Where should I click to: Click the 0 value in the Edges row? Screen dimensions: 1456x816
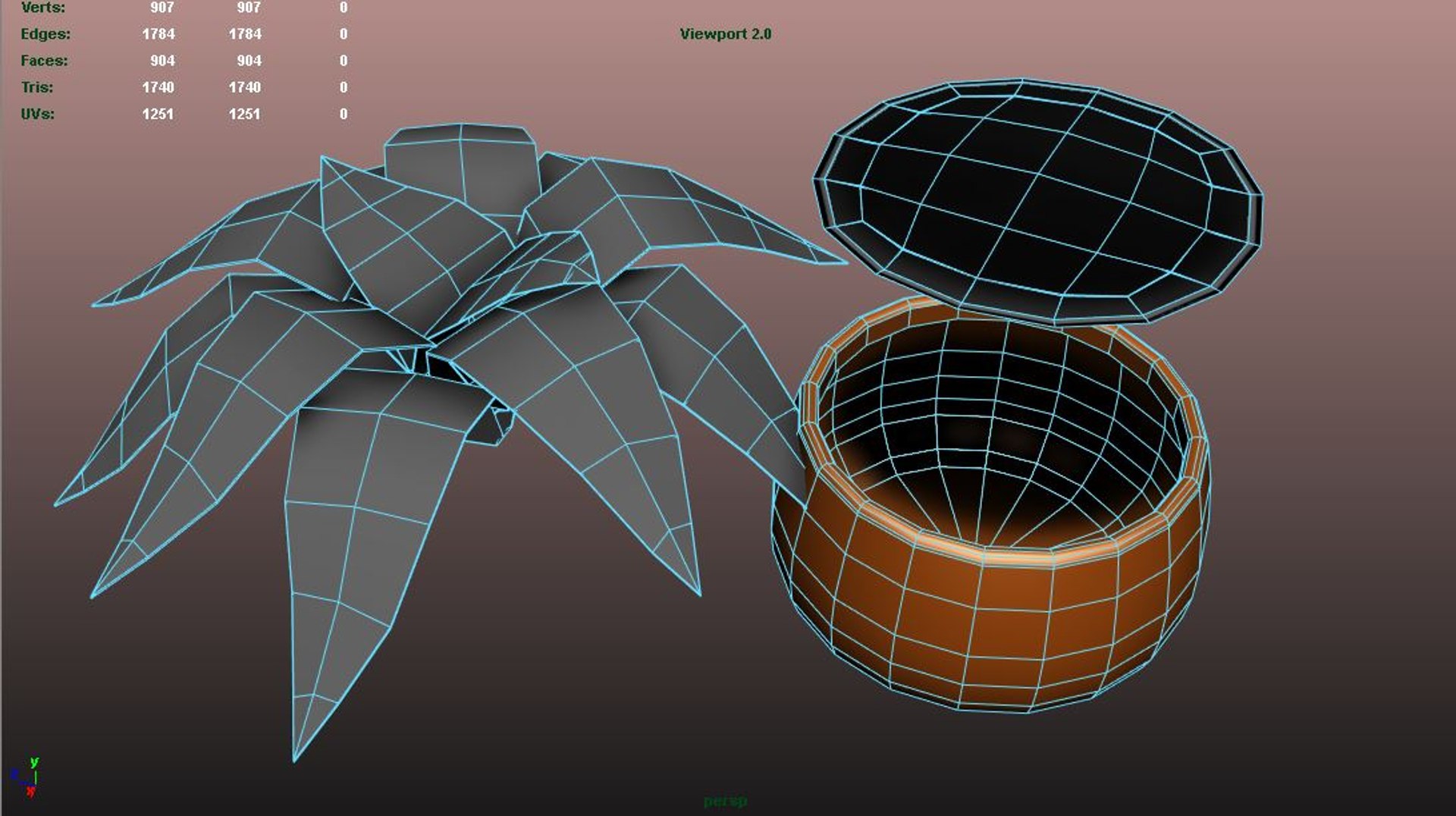(344, 34)
